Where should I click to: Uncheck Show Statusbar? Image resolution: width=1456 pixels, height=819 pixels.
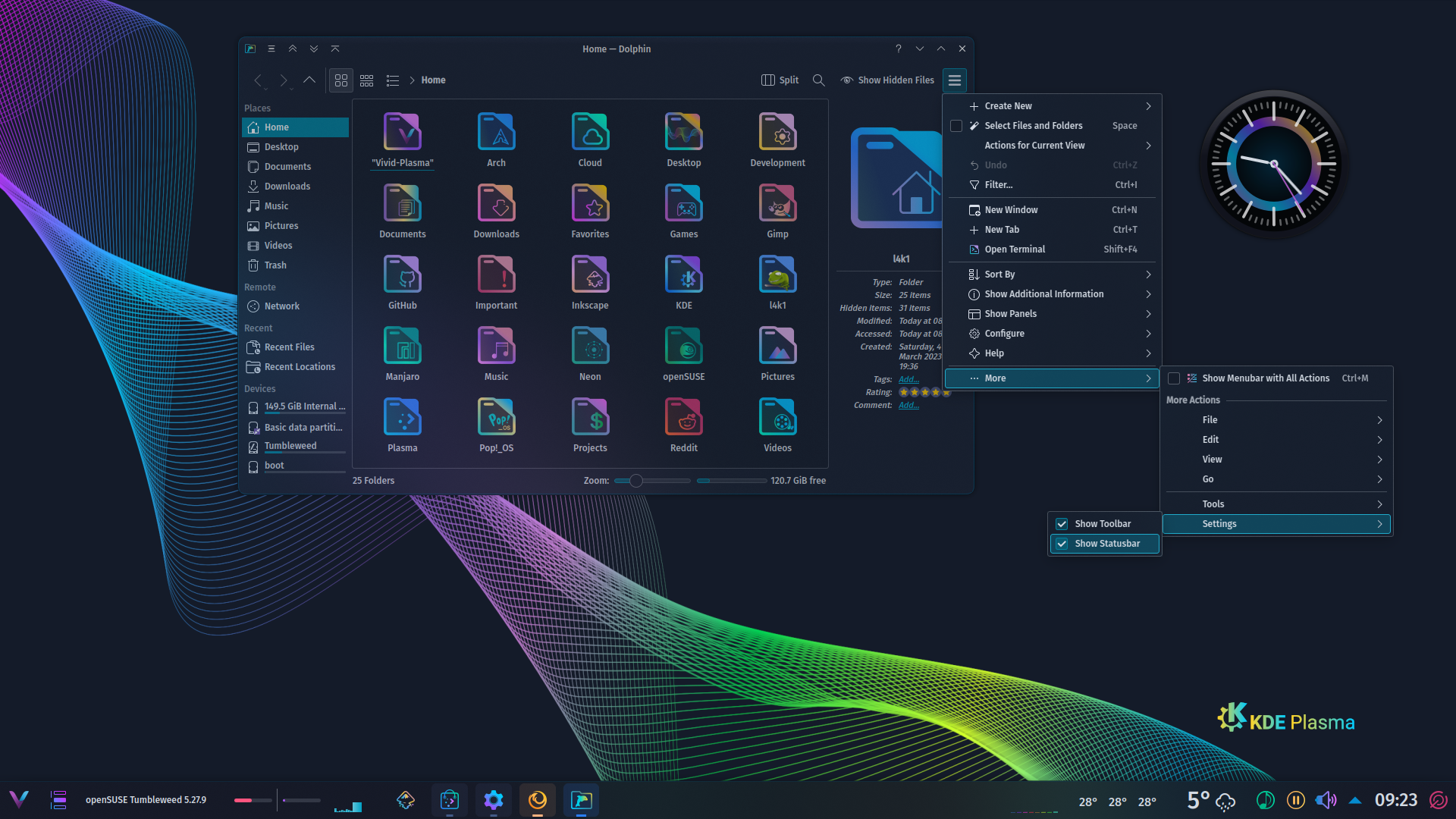click(x=1105, y=544)
